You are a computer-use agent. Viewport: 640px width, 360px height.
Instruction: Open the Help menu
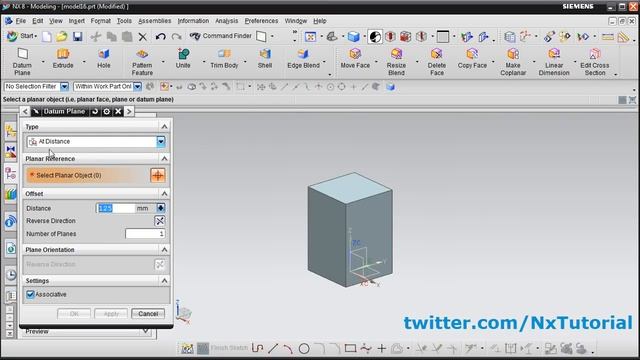(320, 21)
